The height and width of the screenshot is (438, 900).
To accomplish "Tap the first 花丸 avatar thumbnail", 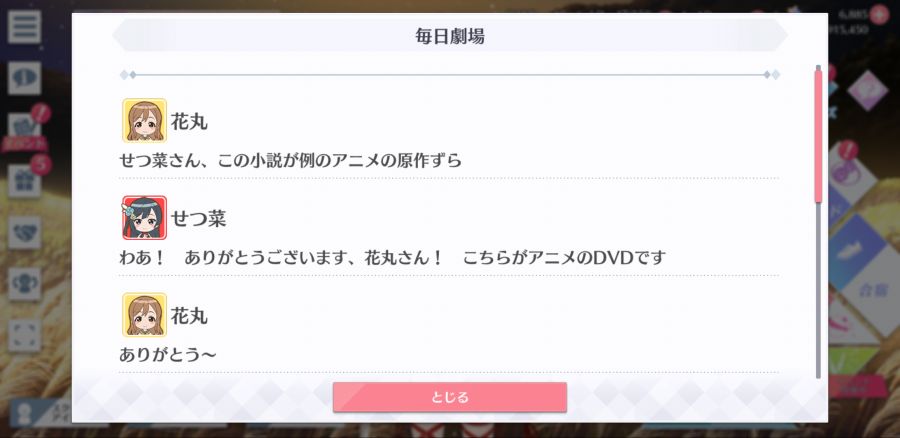I will coord(144,121).
